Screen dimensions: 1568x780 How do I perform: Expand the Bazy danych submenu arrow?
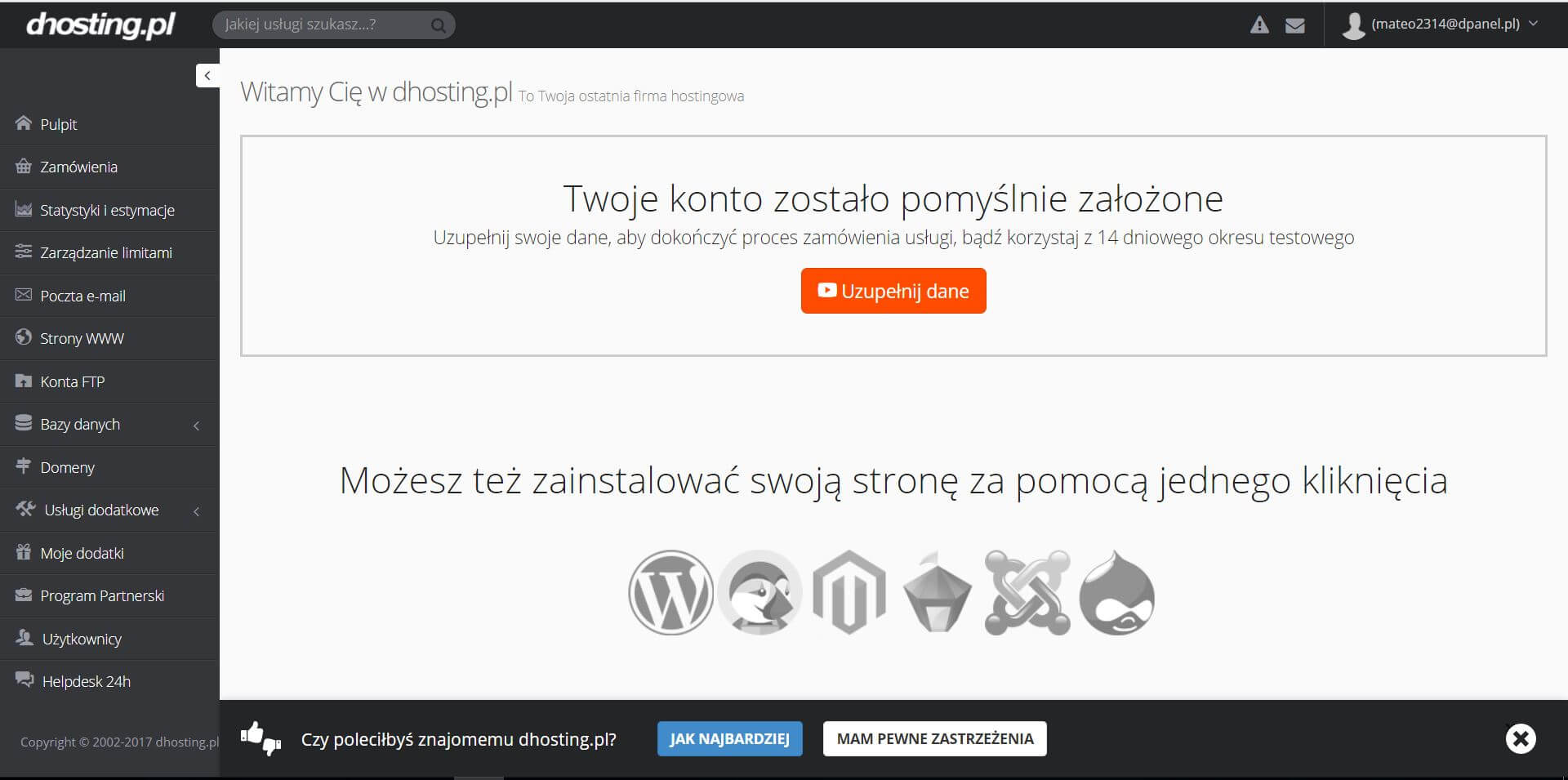[x=197, y=426]
